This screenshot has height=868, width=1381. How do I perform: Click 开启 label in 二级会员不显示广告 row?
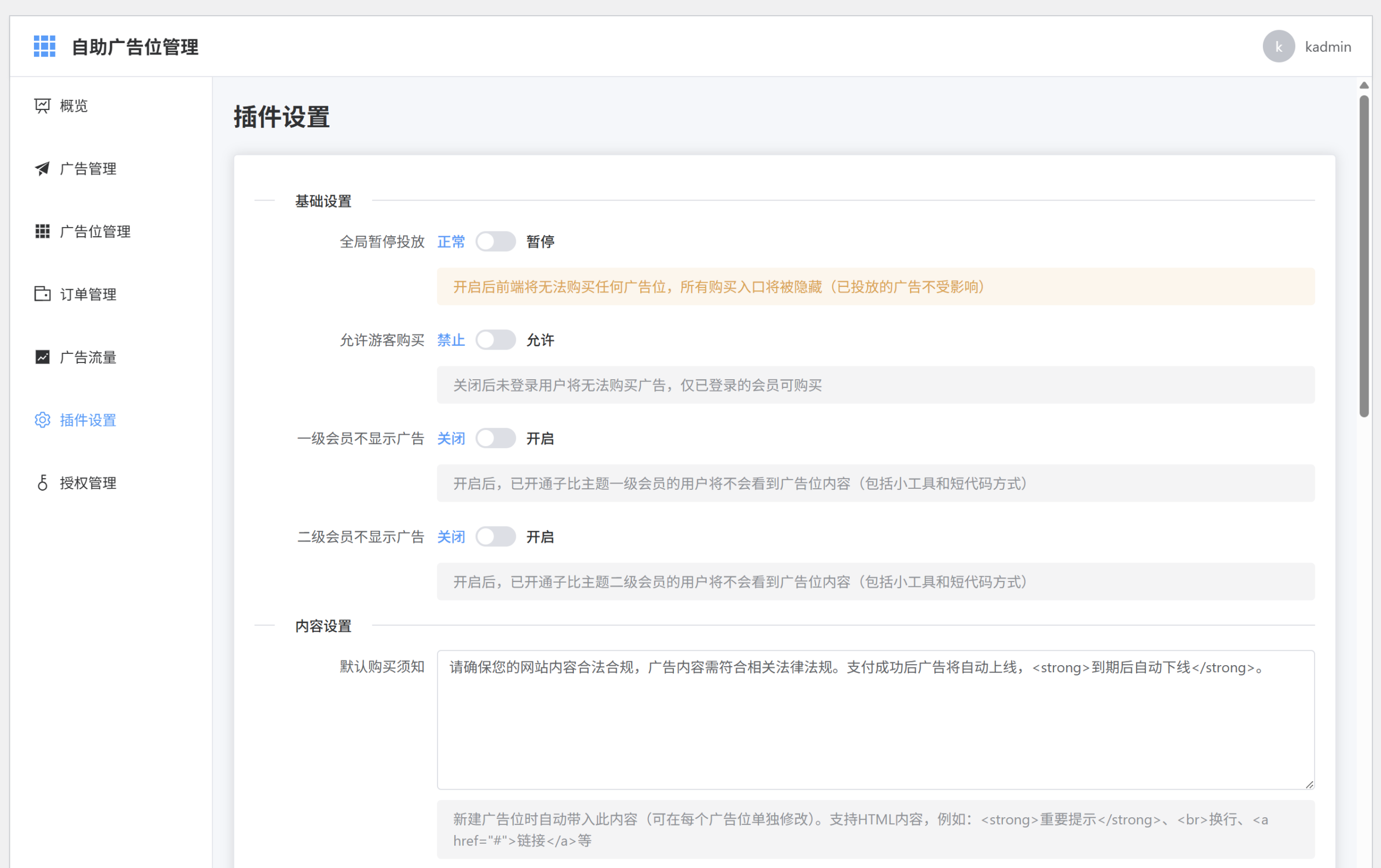coord(540,537)
